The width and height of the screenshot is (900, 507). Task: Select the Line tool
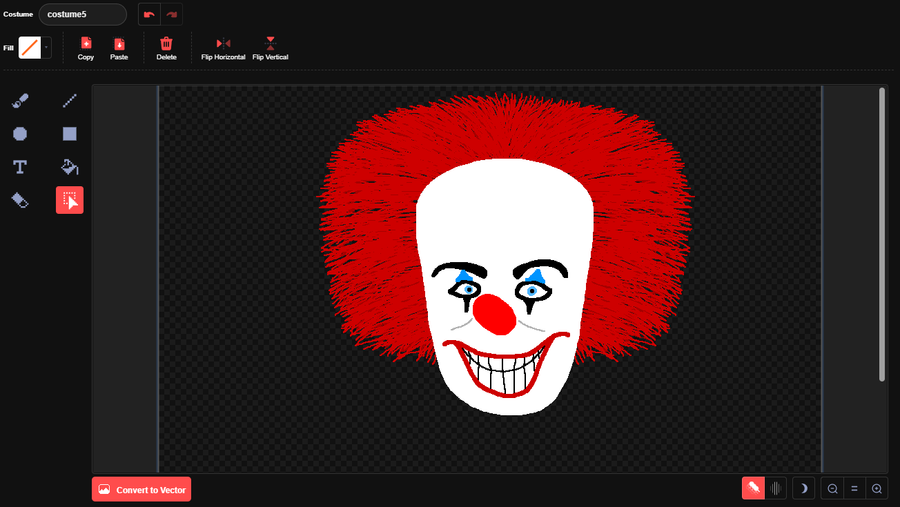(69, 100)
